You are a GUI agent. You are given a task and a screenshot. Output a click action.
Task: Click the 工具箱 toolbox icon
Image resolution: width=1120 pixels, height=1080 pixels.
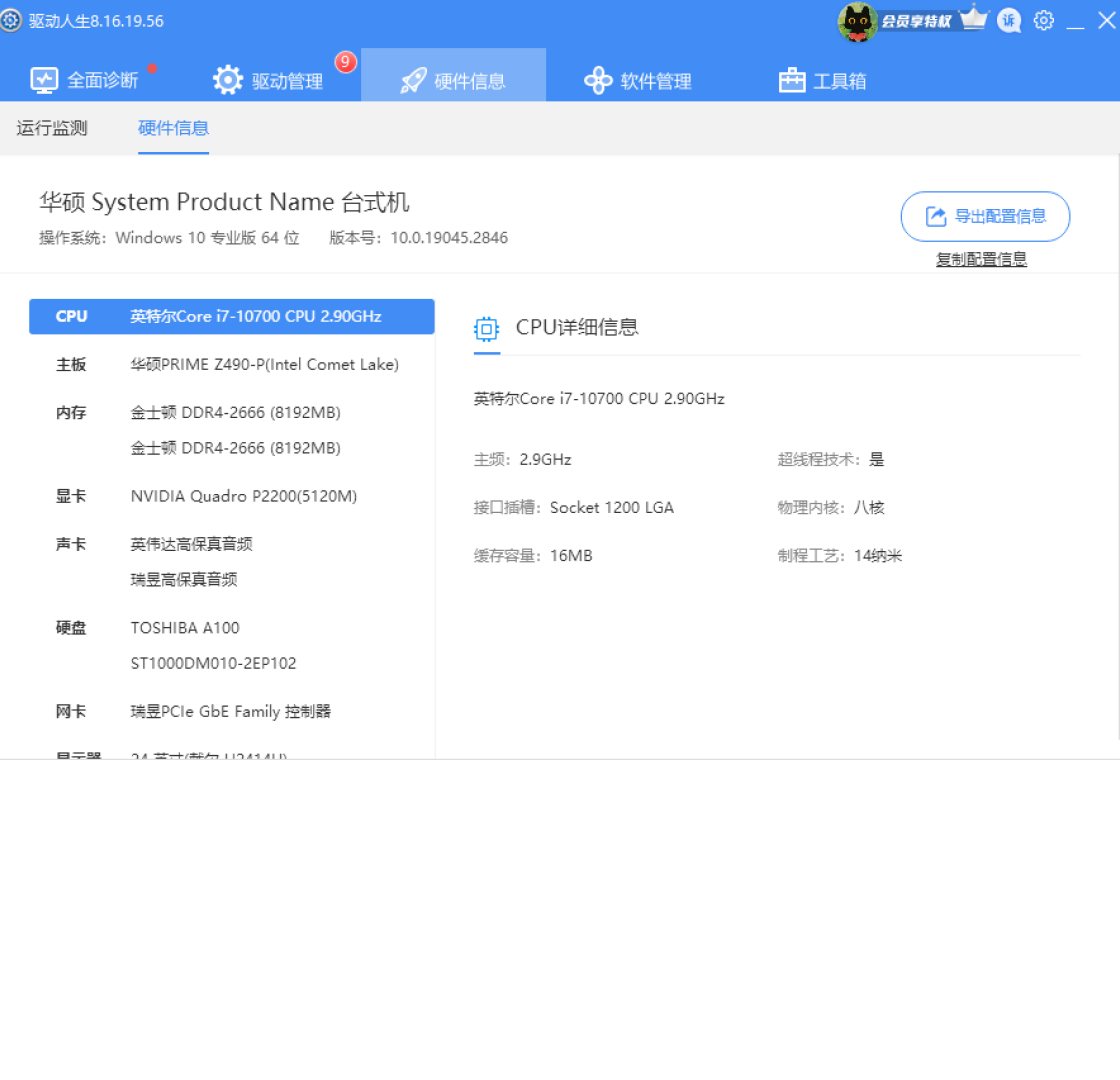pyautogui.click(x=791, y=80)
